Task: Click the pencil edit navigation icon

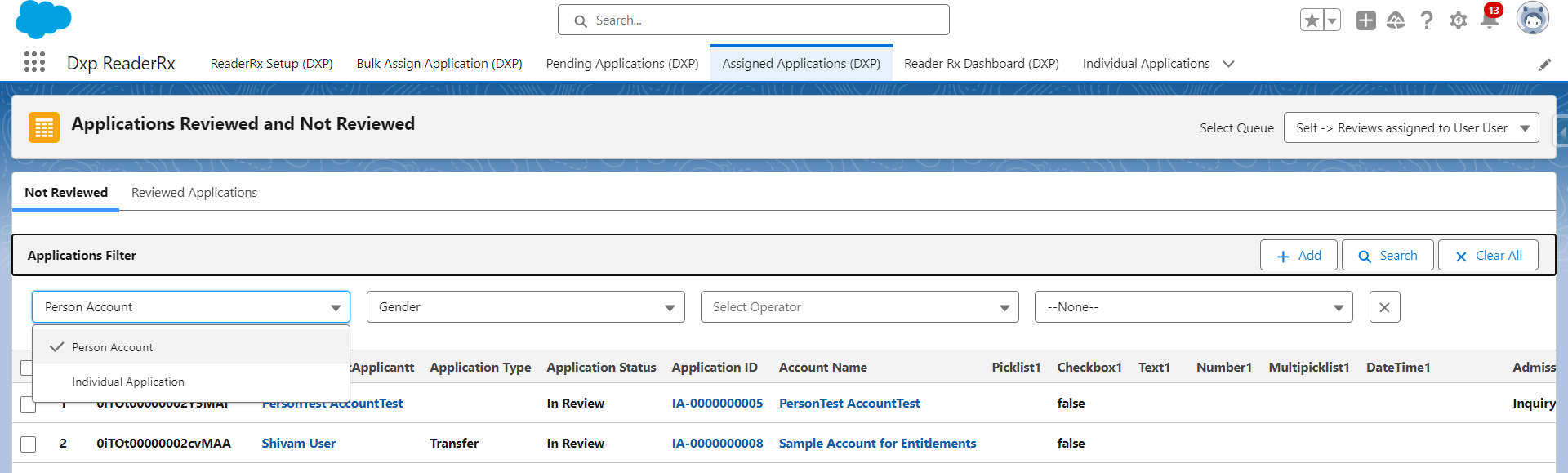Action: point(1544,65)
